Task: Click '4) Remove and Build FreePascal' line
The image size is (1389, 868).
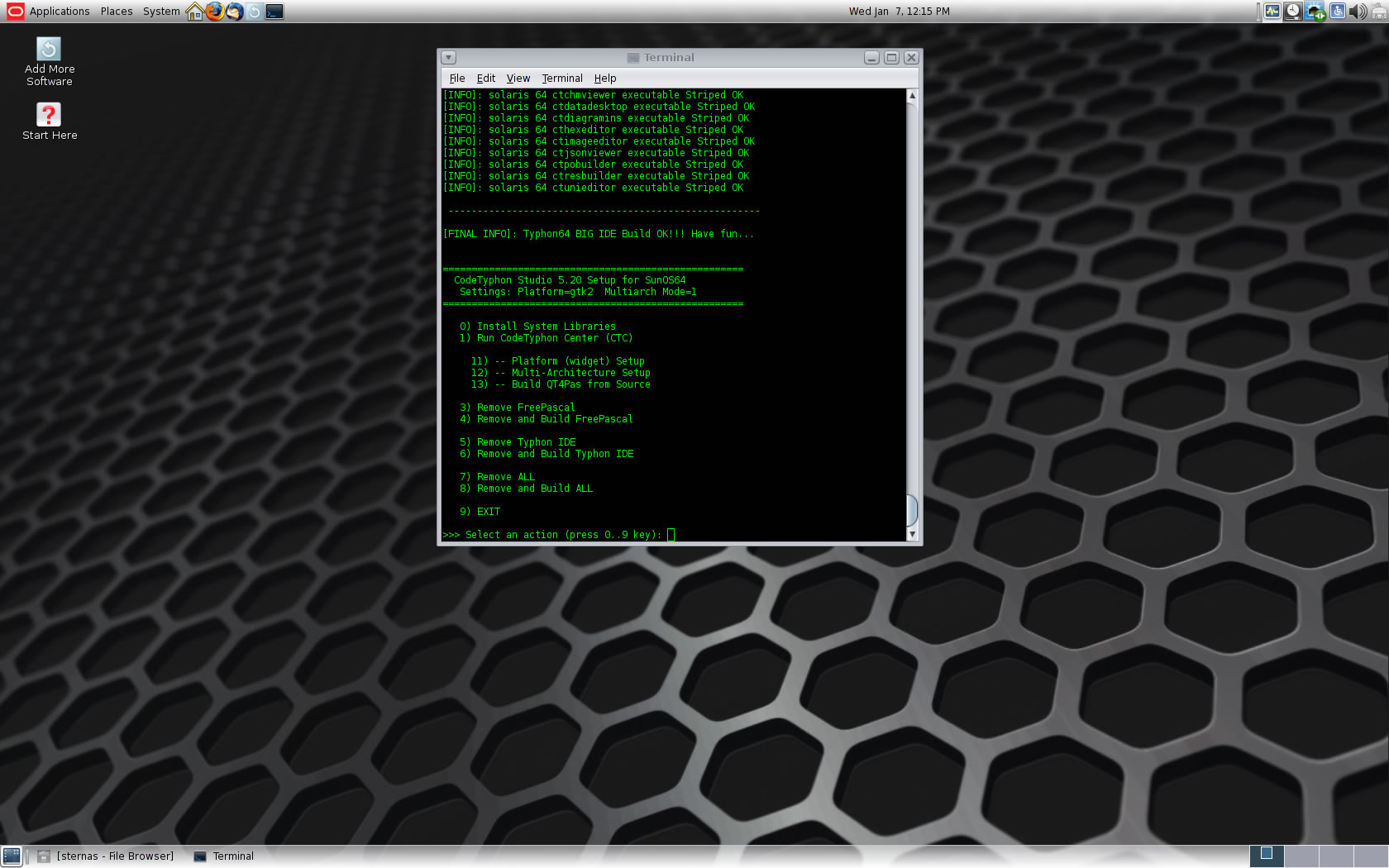Action: (547, 419)
